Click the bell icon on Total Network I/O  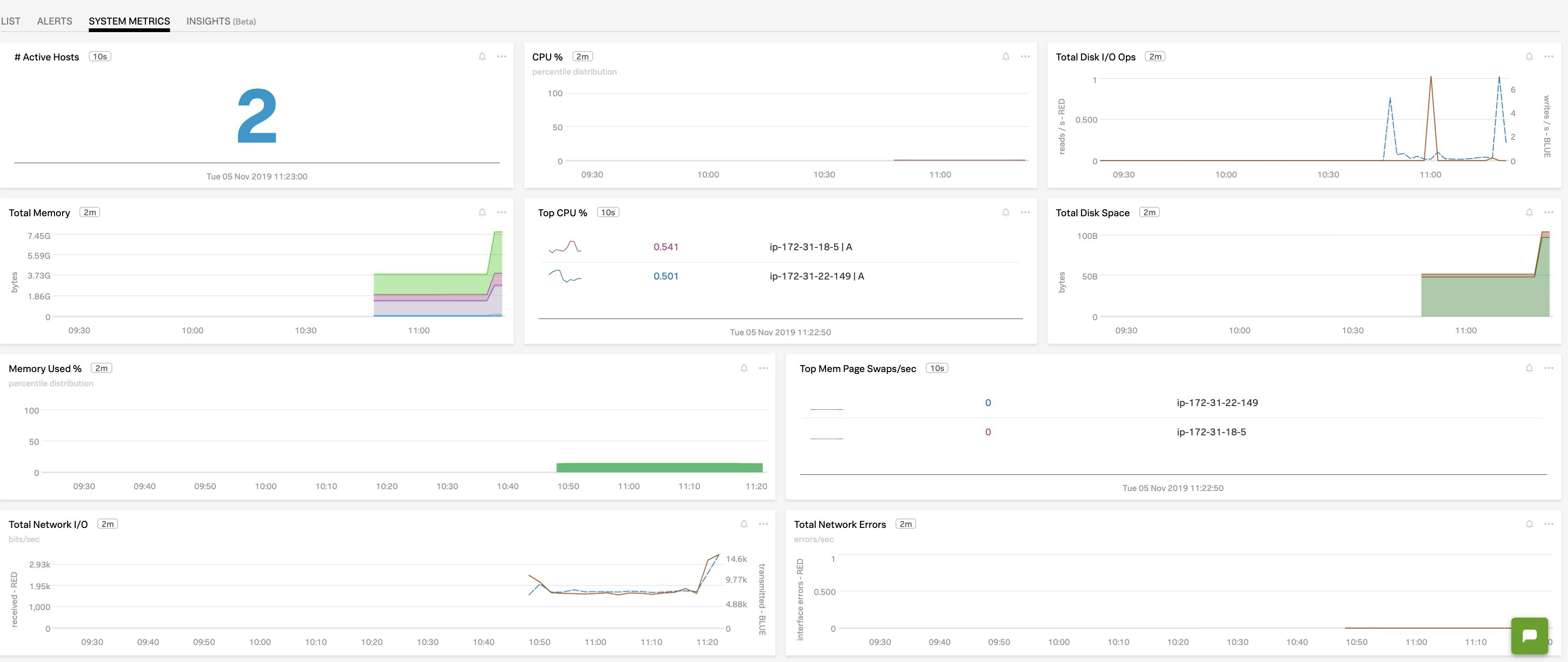744,524
